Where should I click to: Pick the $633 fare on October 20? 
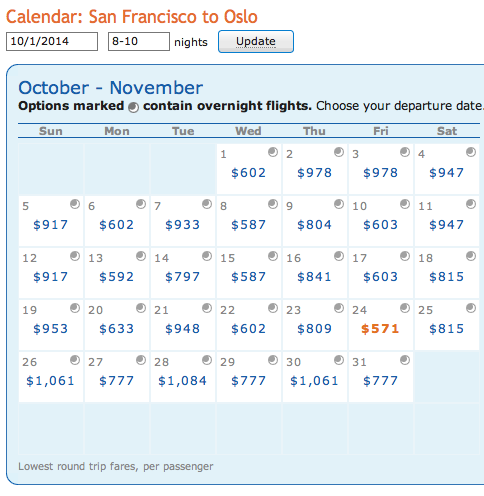[x=116, y=329]
